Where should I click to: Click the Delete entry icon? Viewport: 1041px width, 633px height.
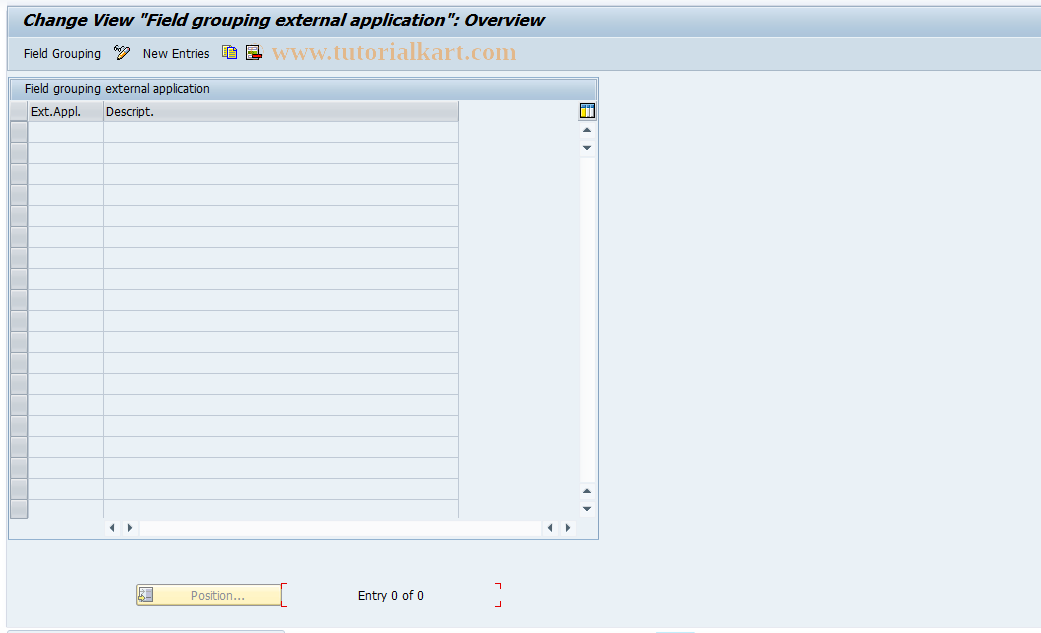[254, 52]
